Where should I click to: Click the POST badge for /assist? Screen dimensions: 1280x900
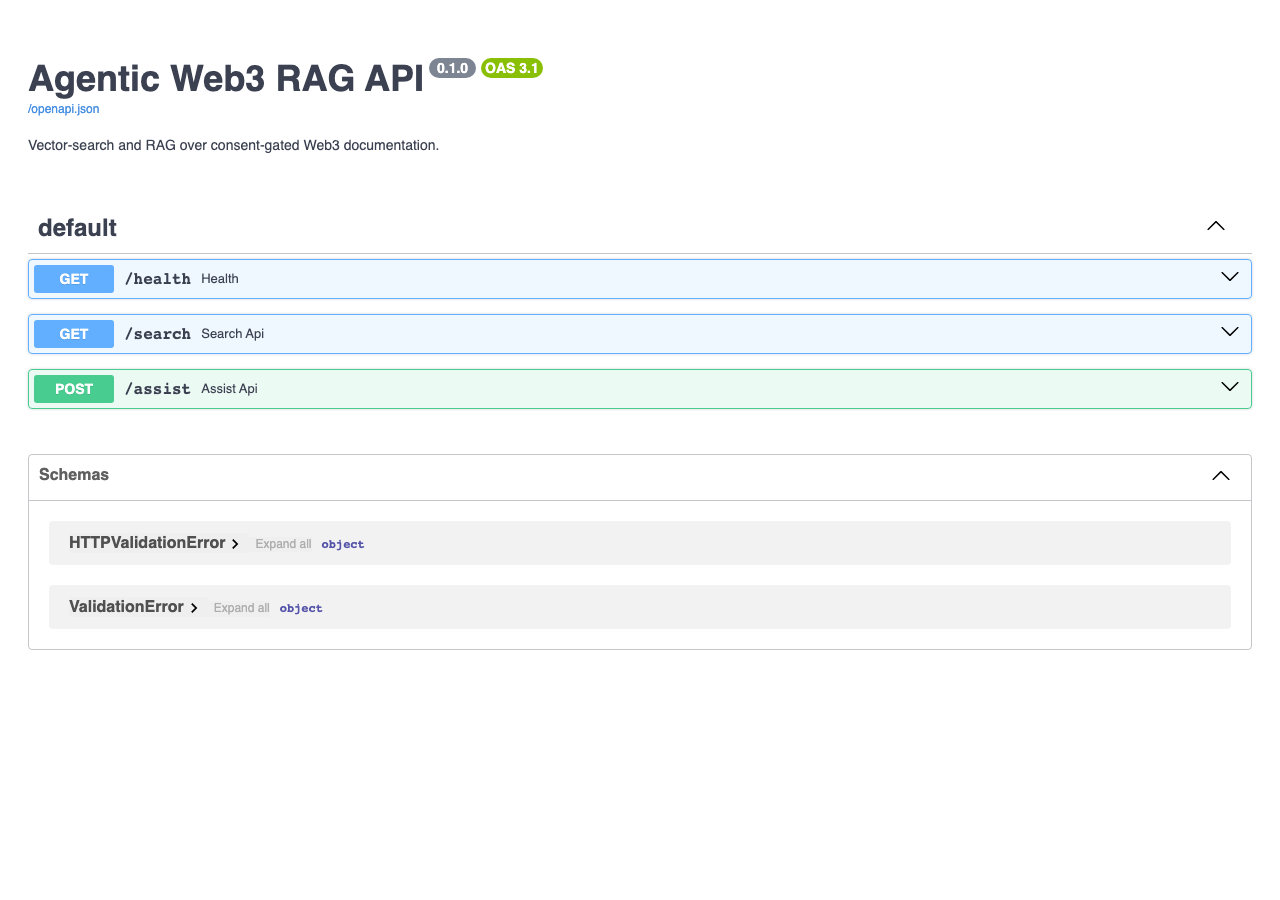coord(74,389)
